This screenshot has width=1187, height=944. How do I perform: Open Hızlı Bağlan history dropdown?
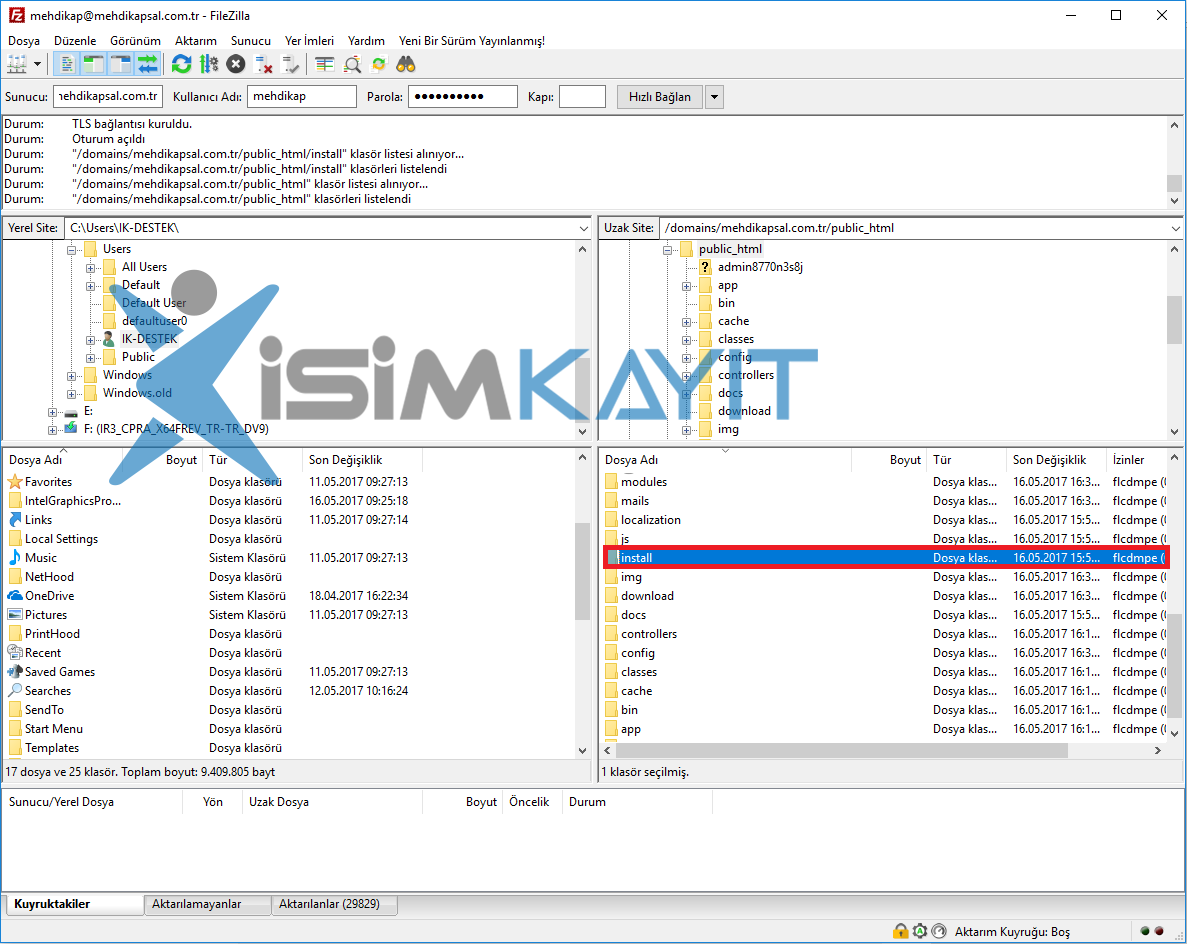coord(714,97)
